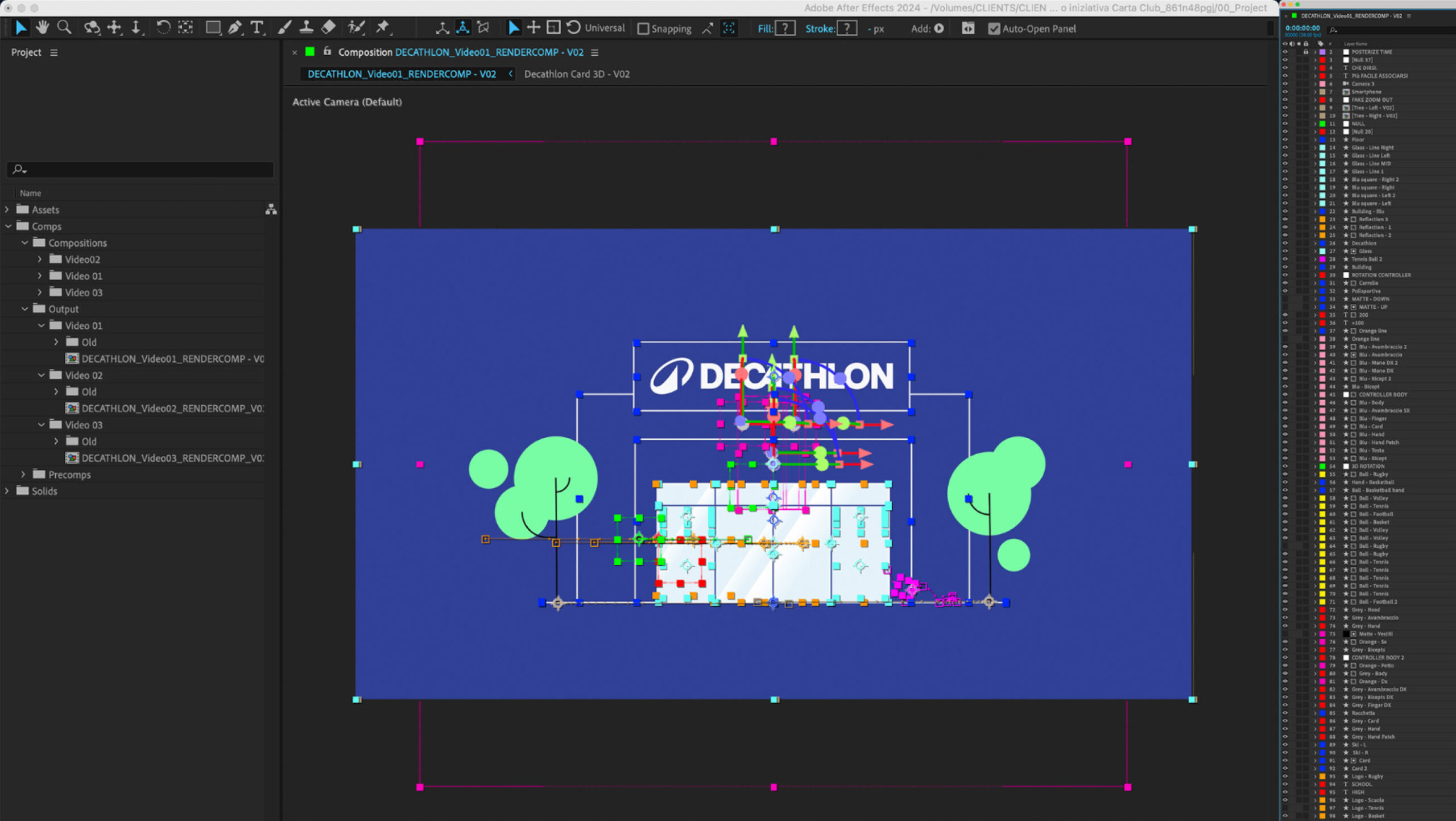Image resolution: width=1456 pixels, height=821 pixels.
Task: Hide the FAKE ZOOM OUT layer eye
Action: tap(1285, 100)
